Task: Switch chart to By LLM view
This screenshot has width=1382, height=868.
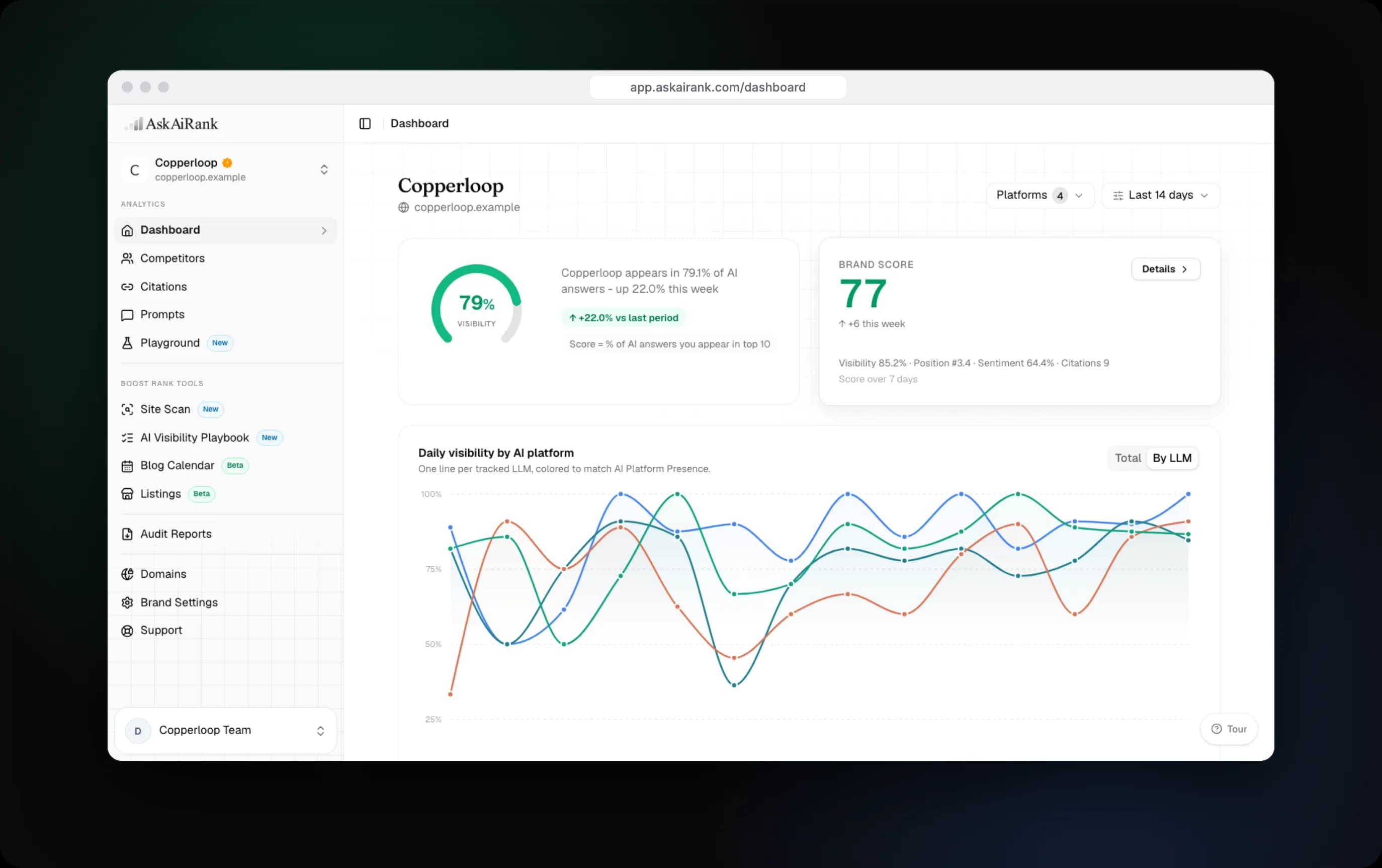Action: pyautogui.click(x=1172, y=458)
